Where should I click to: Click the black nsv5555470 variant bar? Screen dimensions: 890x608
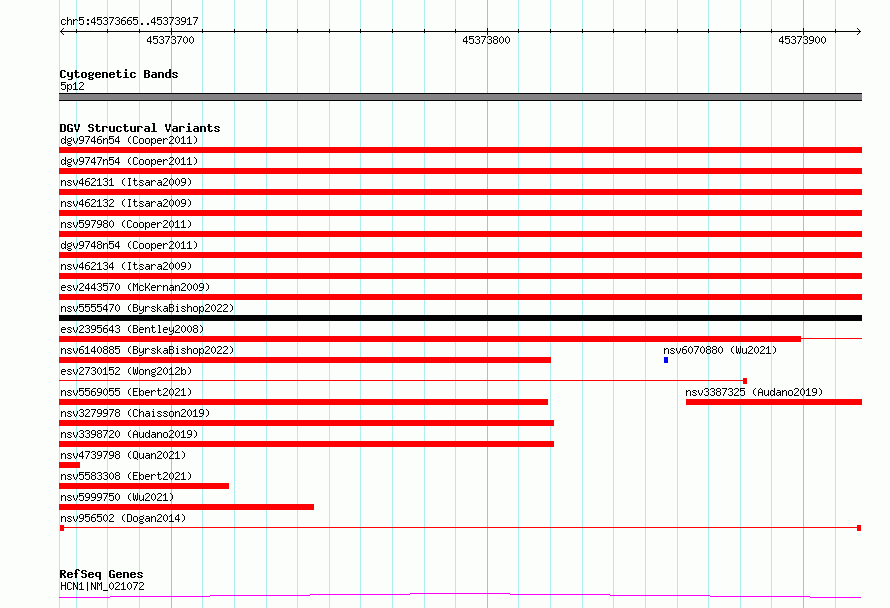click(x=460, y=318)
